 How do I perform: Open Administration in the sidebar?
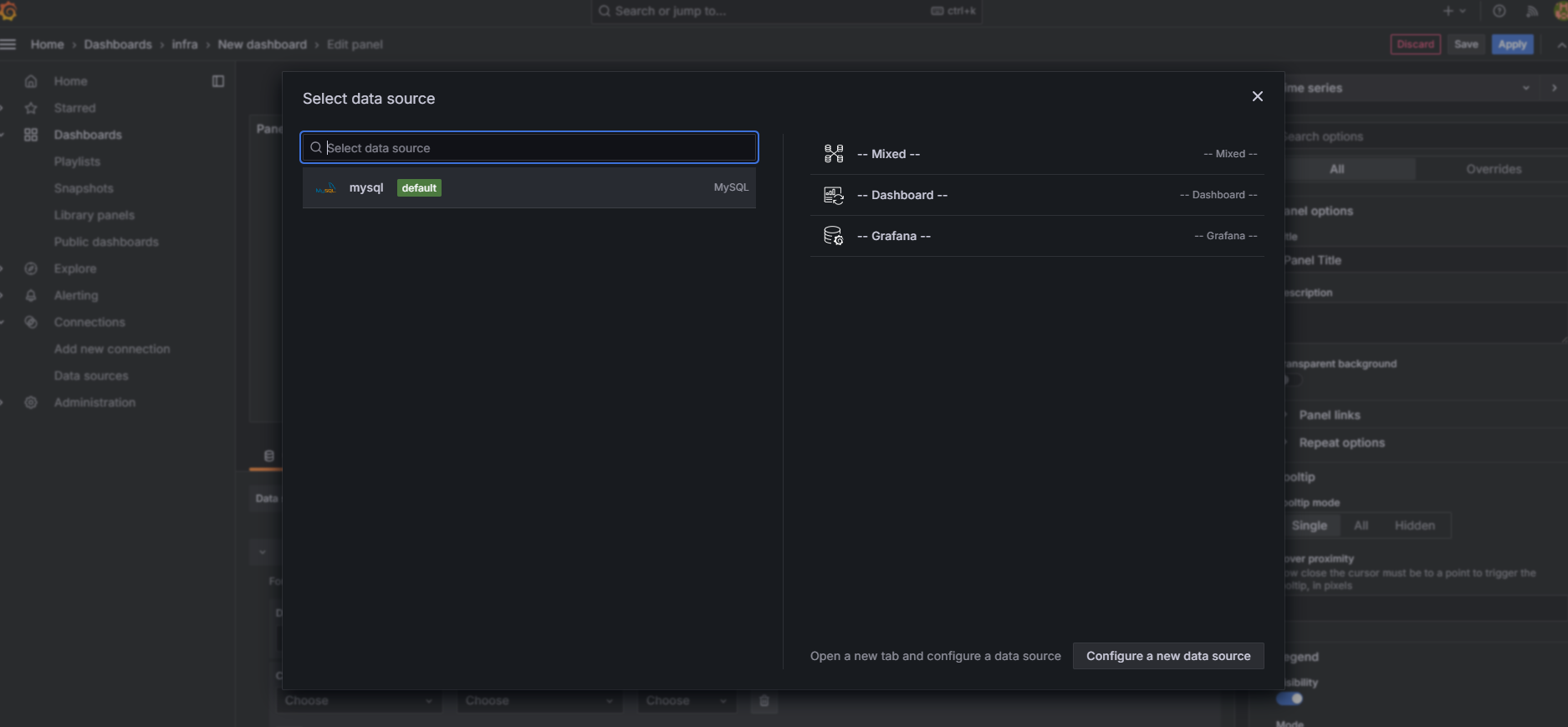tap(94, 402)
